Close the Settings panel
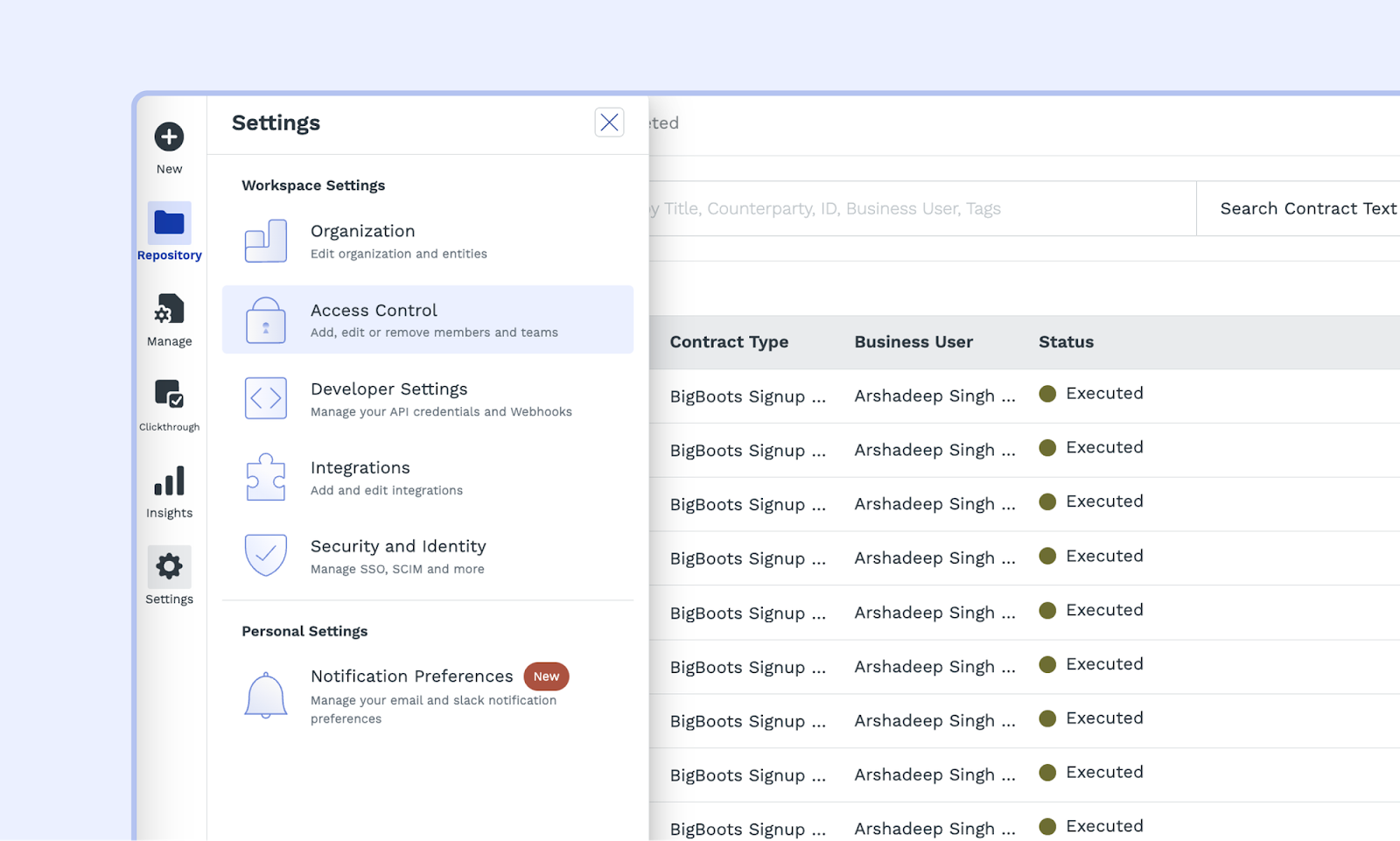Screen dimensions: 1400x841 click(x=609, y=123)
